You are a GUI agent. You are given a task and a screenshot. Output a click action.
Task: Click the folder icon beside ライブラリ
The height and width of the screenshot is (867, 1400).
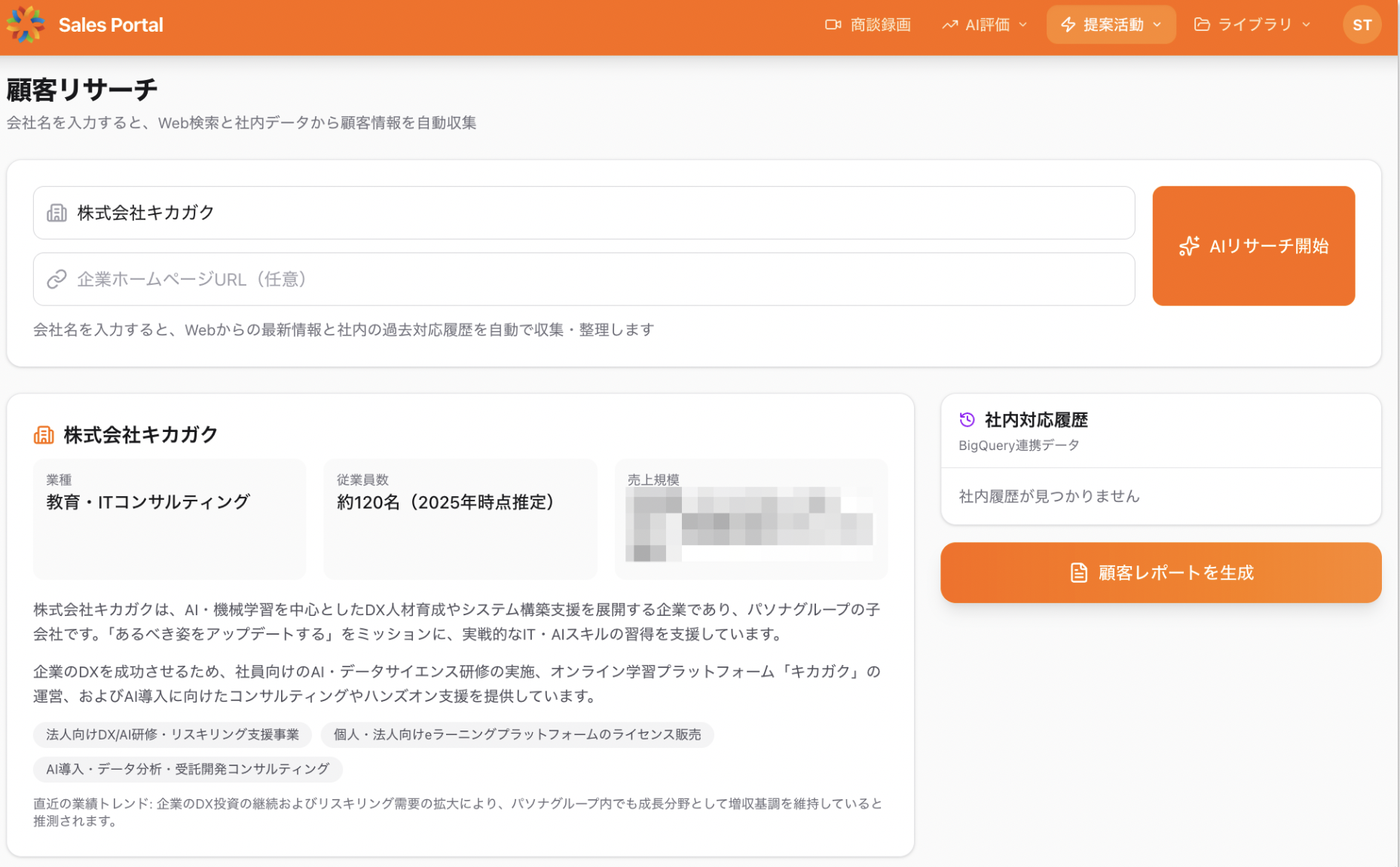pos(1202,25)
